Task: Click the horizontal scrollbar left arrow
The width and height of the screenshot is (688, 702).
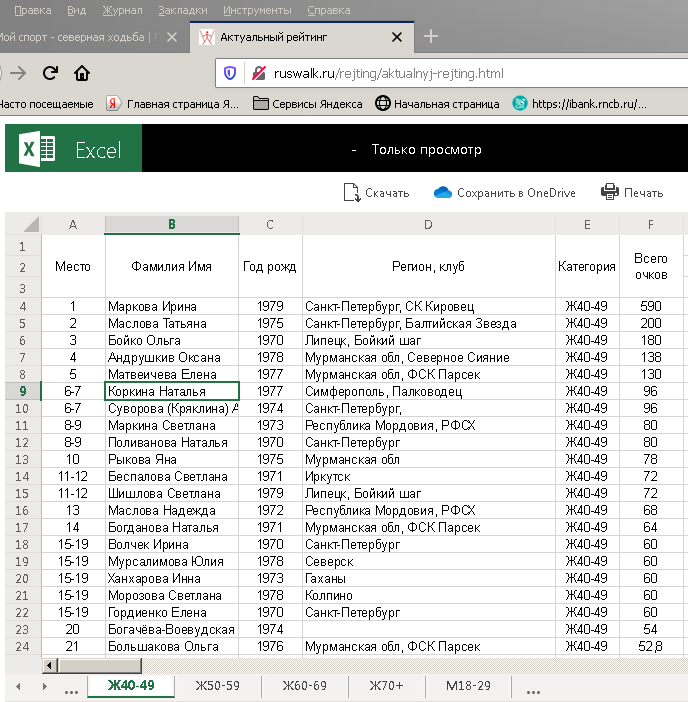Action: coord(50,666)
